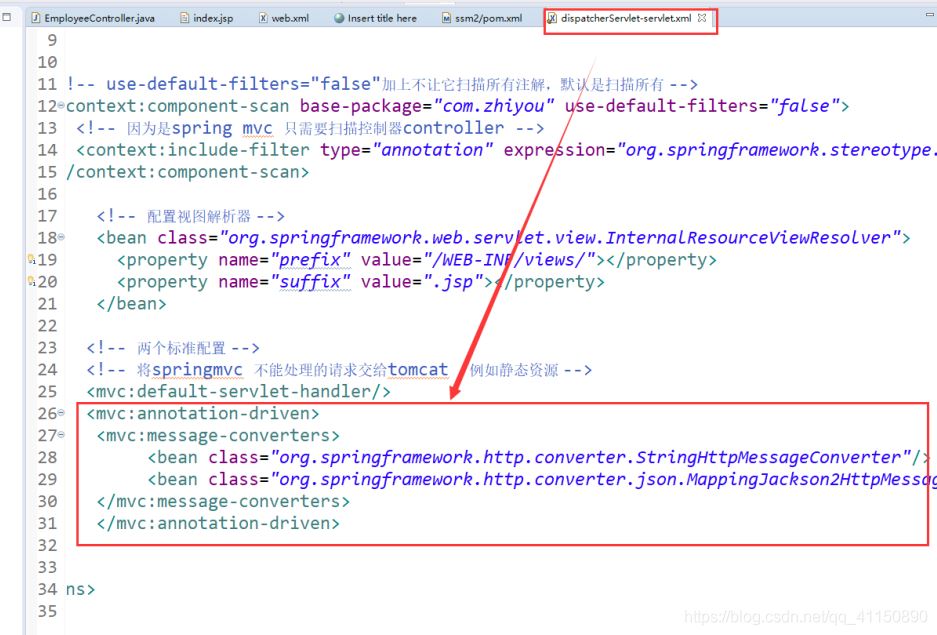937x635 pixels.
Task: Click the tomcat word in line 24 comment
Action: 418,370
